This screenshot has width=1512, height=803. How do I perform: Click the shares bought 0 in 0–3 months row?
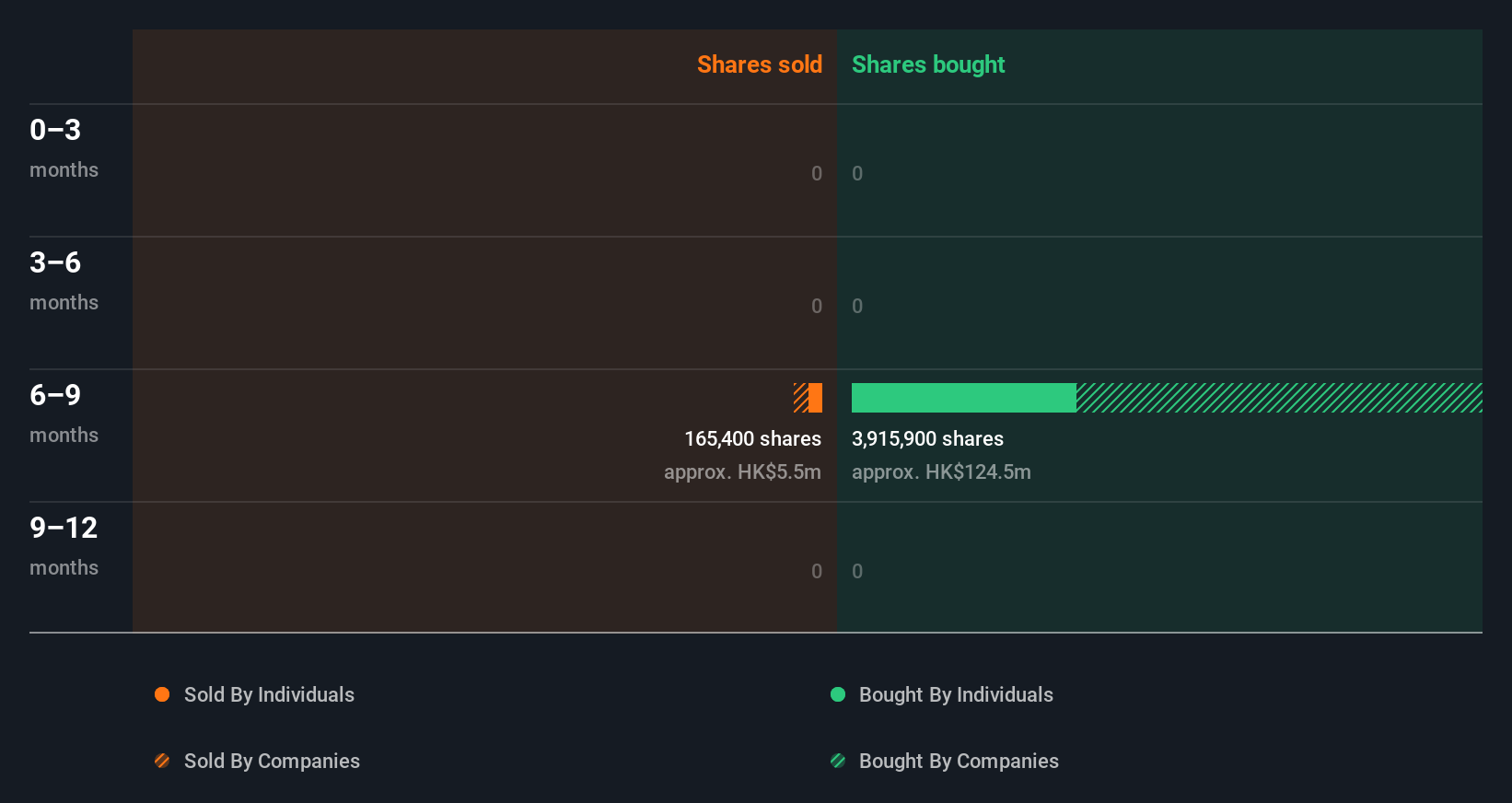(857, 173)
